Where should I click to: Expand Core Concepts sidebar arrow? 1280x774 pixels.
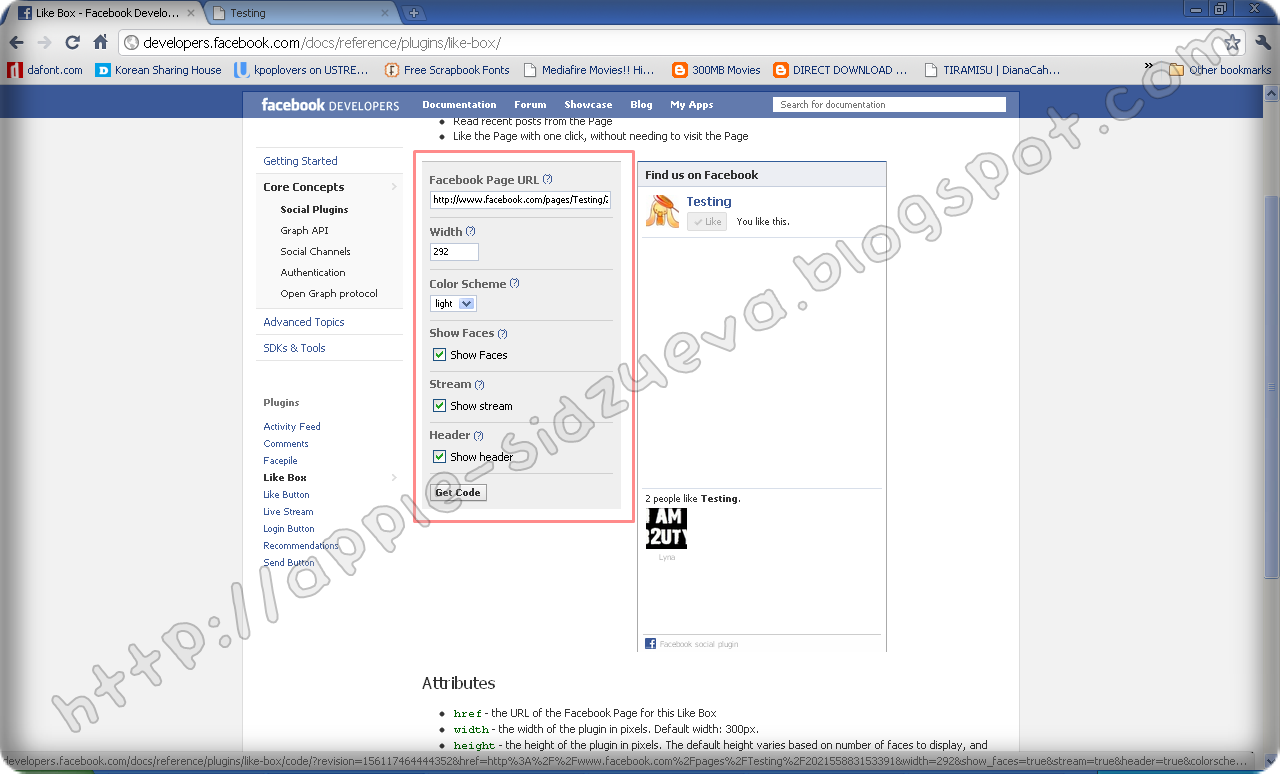click(x=394, y=187)
